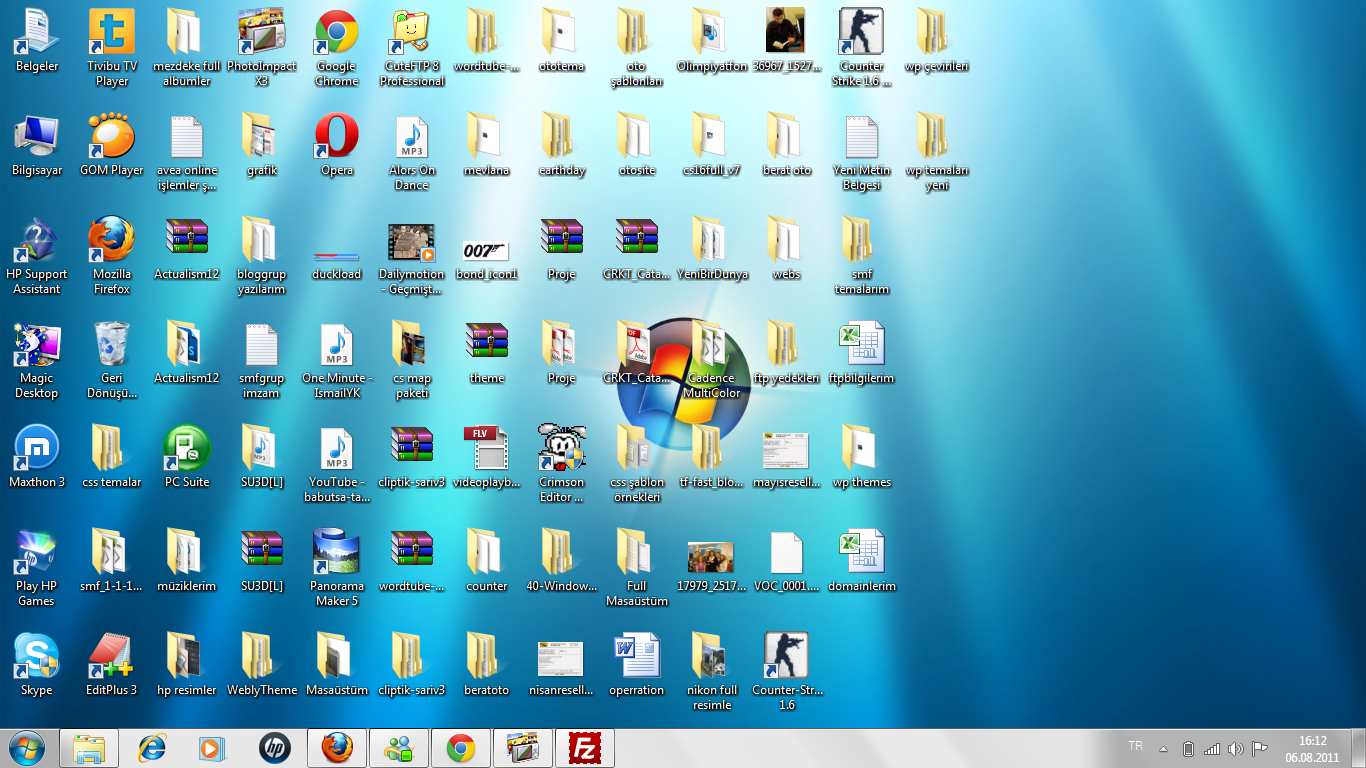Select the nikon full resimle folder
The height and width of the screenshot is (768, 1366).
pos(712,671)
